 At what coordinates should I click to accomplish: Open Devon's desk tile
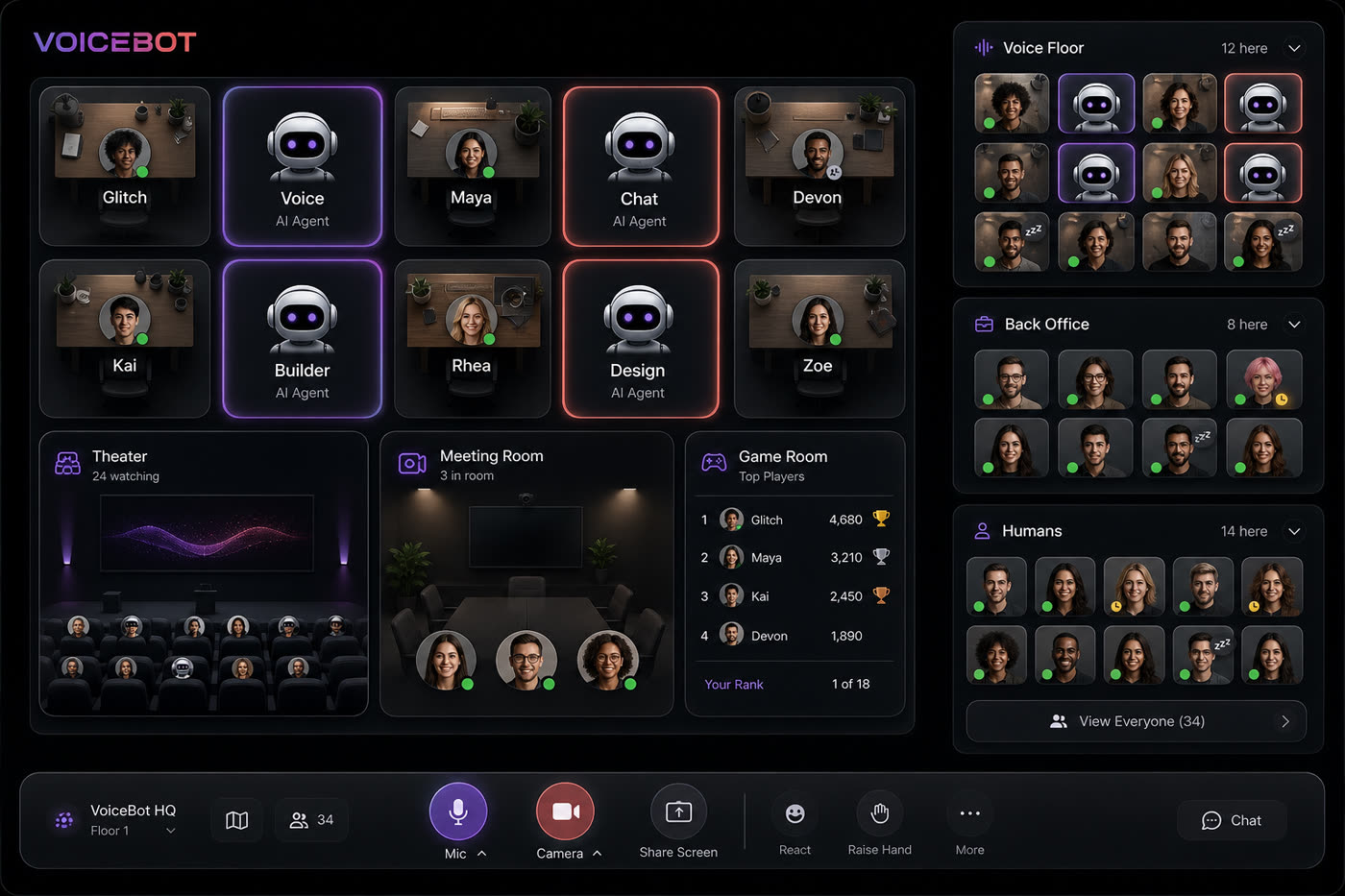pos(819,166)
